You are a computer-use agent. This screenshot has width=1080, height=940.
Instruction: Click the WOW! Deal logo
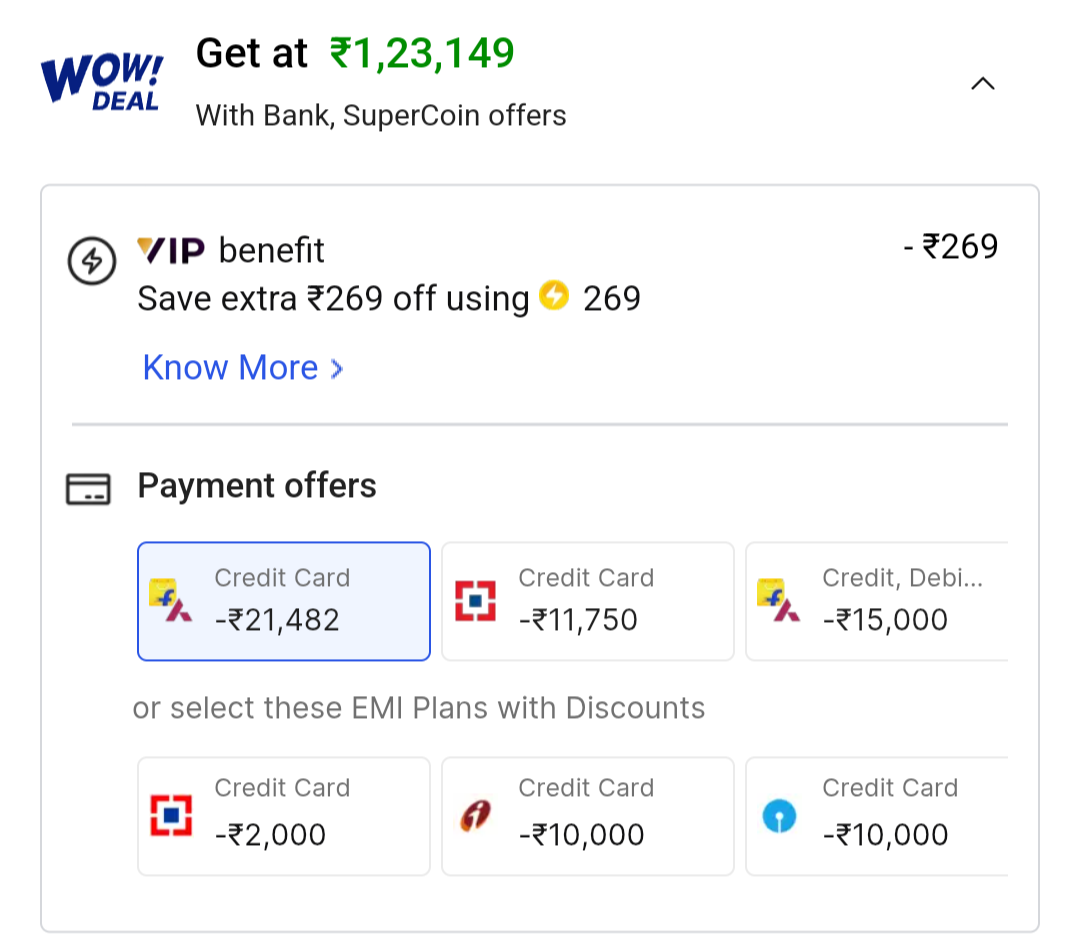pyautogui.click(x=100, y=81)
